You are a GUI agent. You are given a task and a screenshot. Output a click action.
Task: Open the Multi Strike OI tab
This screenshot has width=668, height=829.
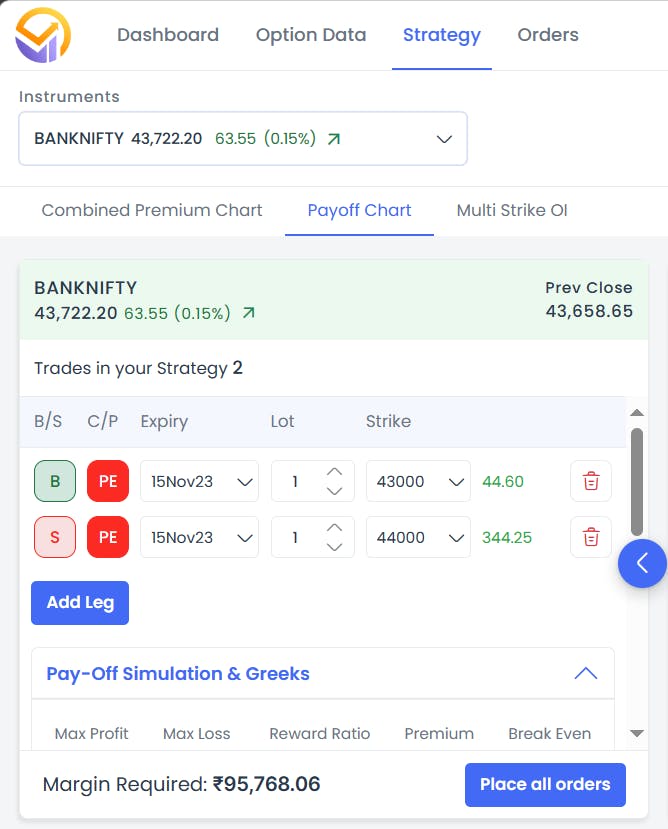pyautogui.click(x=512, y=211)
